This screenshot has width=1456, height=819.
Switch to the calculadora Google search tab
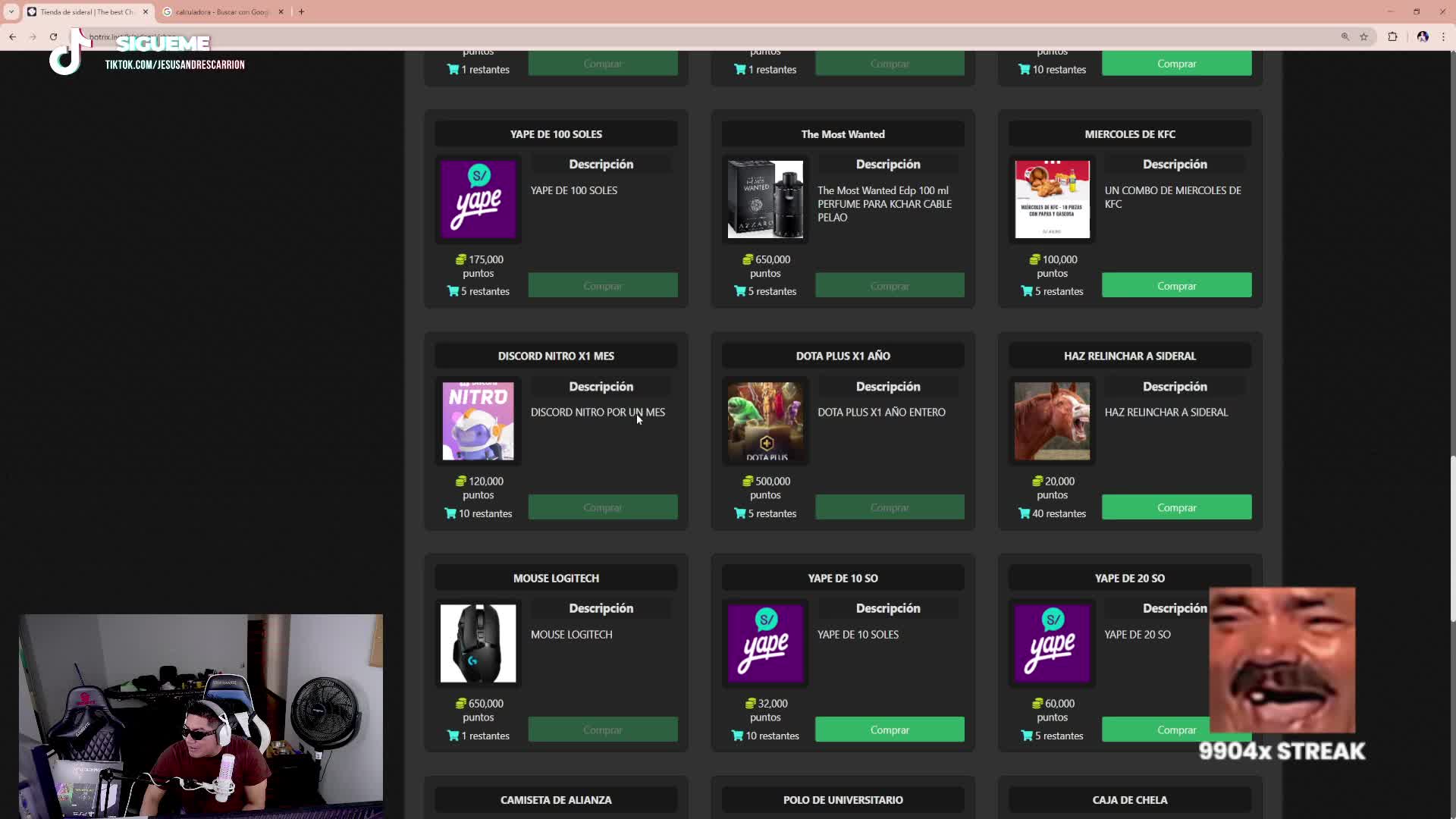click(x=221, y=12)
